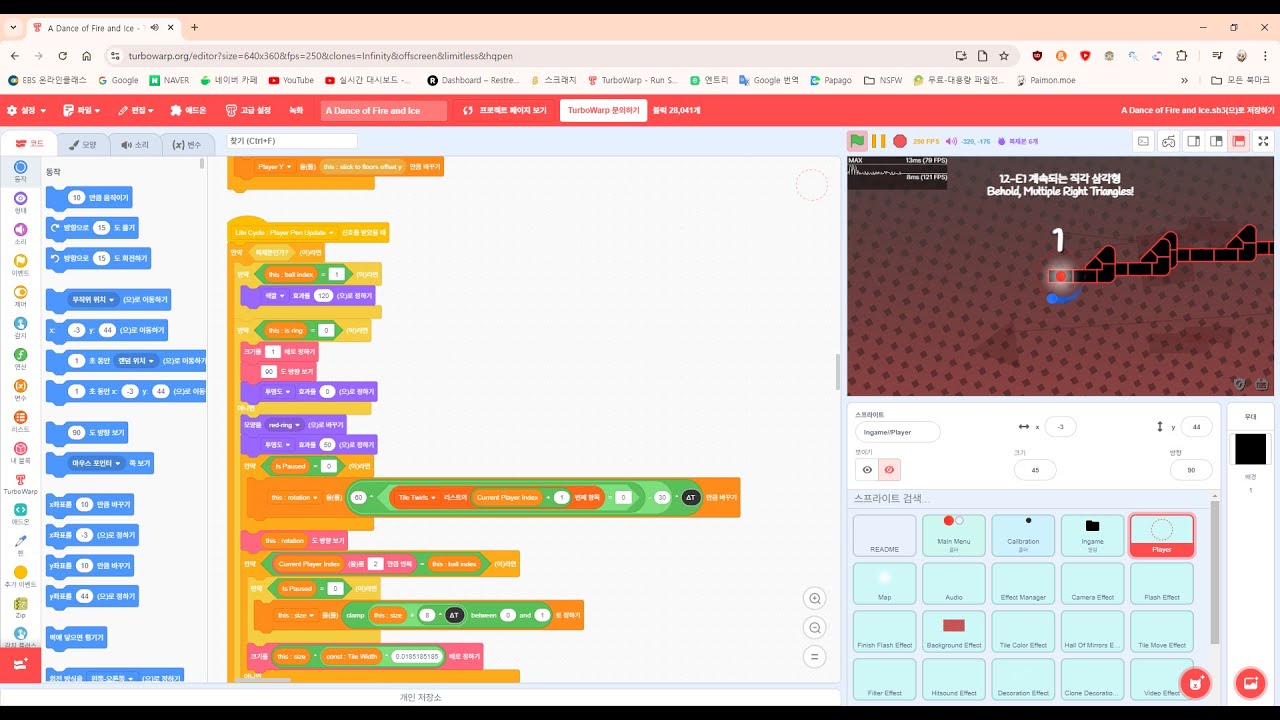Select the 변수 (Variables) block category
The width and height of the screenshot is (1280, 720).
click(20, 390)
